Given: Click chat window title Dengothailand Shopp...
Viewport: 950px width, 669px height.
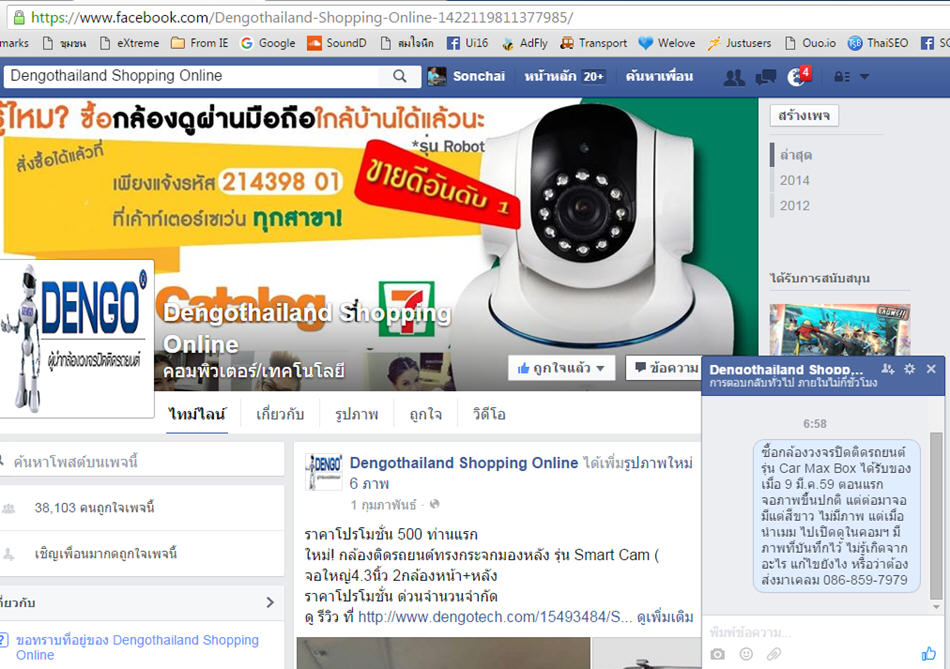Looking at the screenshot, I should coord(786,369).
